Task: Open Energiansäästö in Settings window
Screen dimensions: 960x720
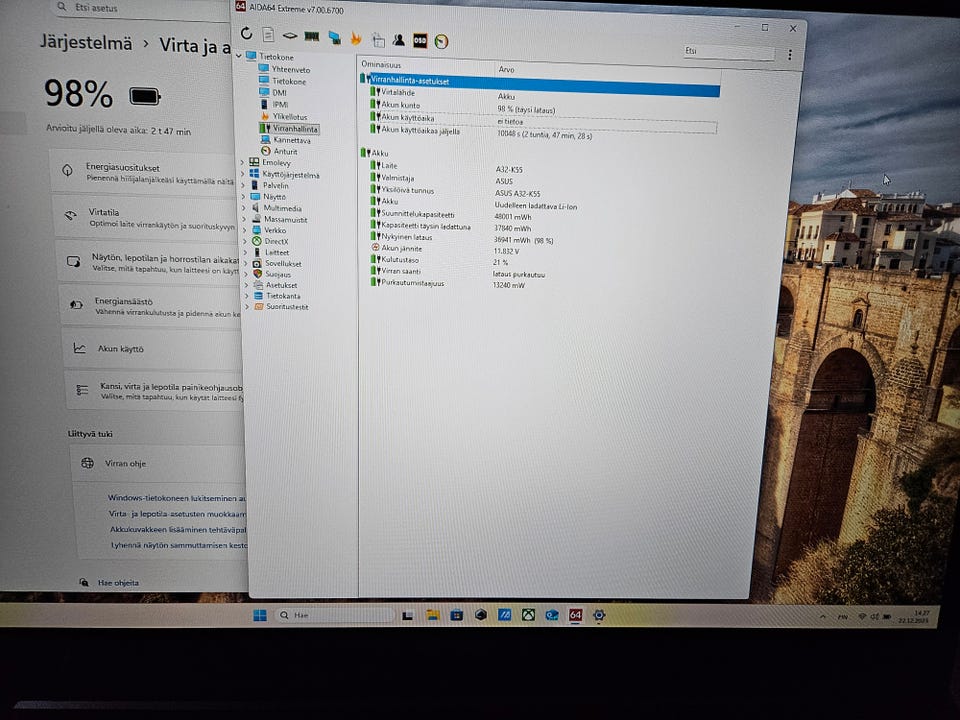Action: click(152, 306)
